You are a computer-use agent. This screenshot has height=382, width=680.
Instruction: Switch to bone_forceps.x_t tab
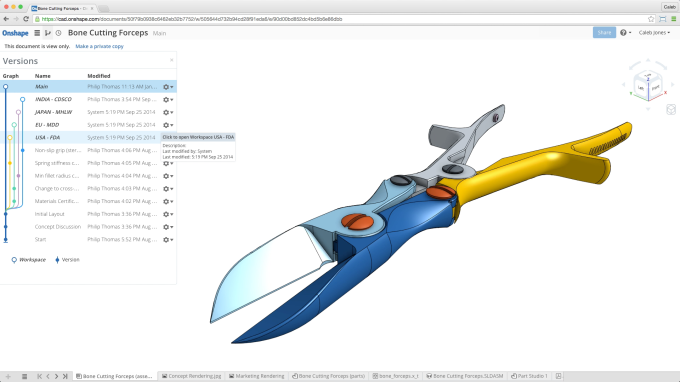coord(396,376)
